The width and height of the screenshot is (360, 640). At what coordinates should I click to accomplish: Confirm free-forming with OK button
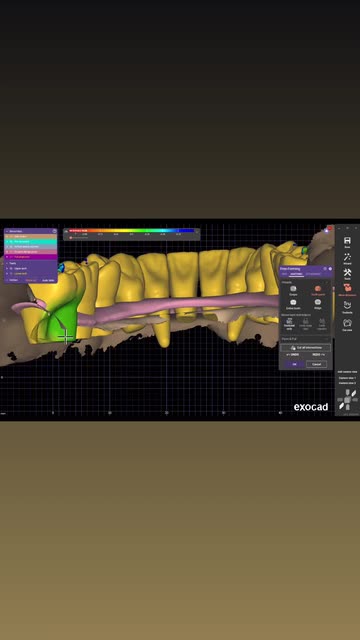pos(295,364)
